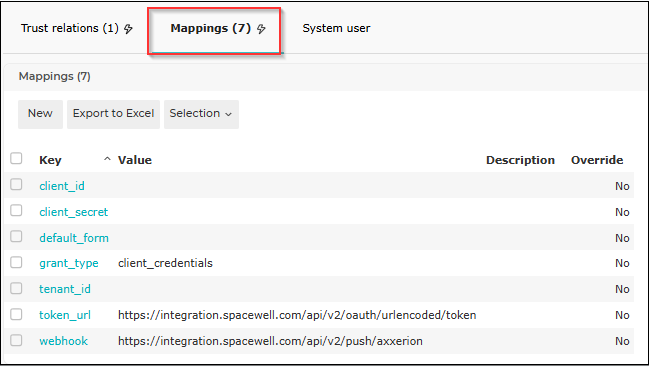Viewport: 649px width, 367px height.
Task: Open the System user tab
Action: click(x=336, y=28)
